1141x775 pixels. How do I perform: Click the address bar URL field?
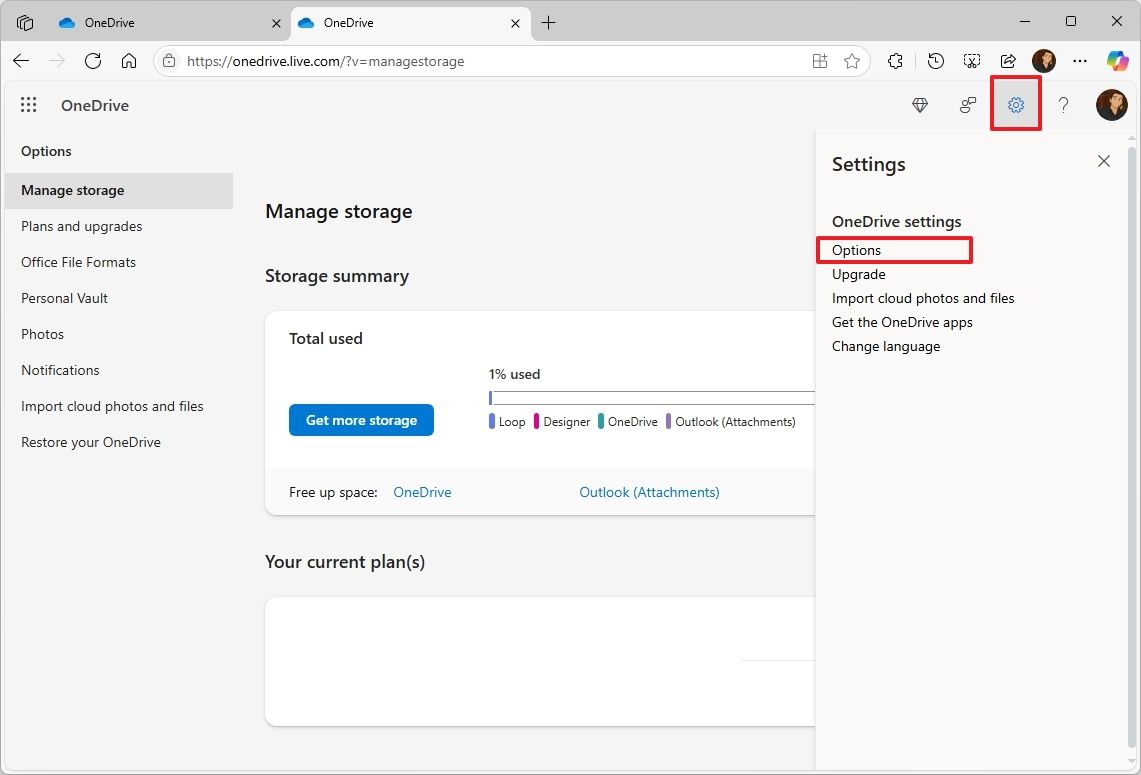pyautogui.click(x=490, y=61)
